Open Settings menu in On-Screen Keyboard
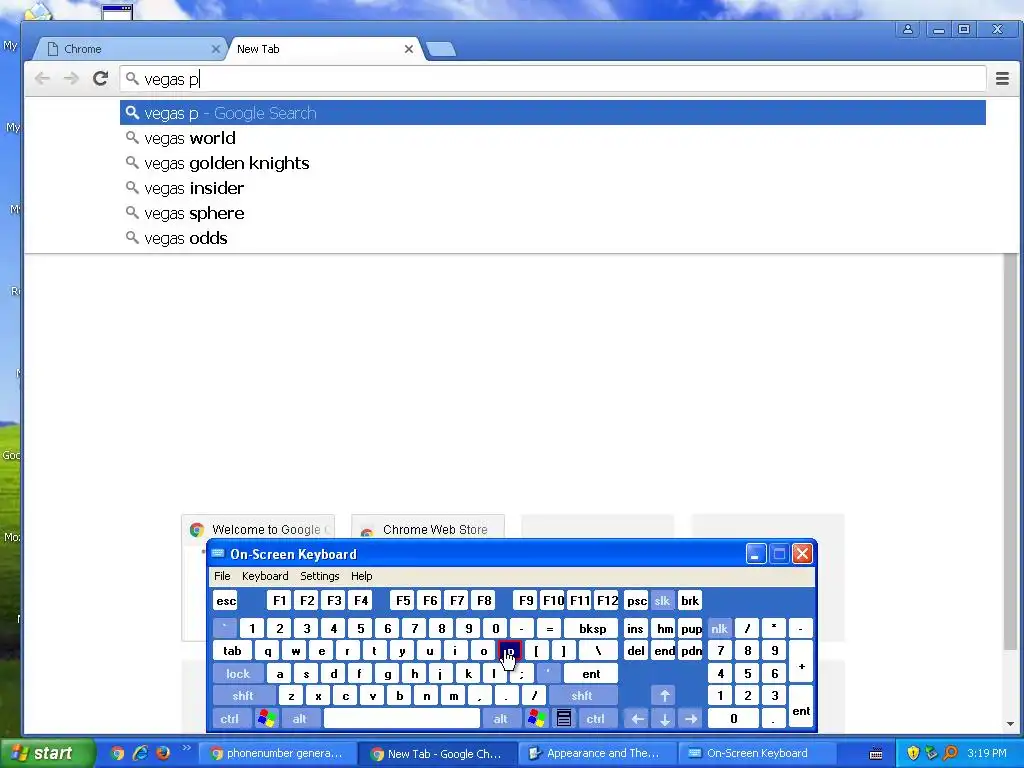 319,576
